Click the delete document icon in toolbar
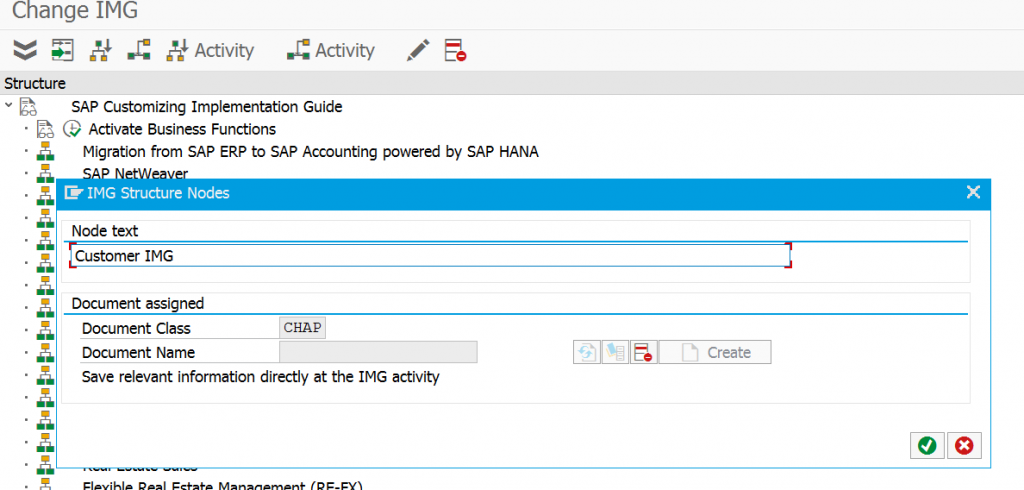 point(455,50)
